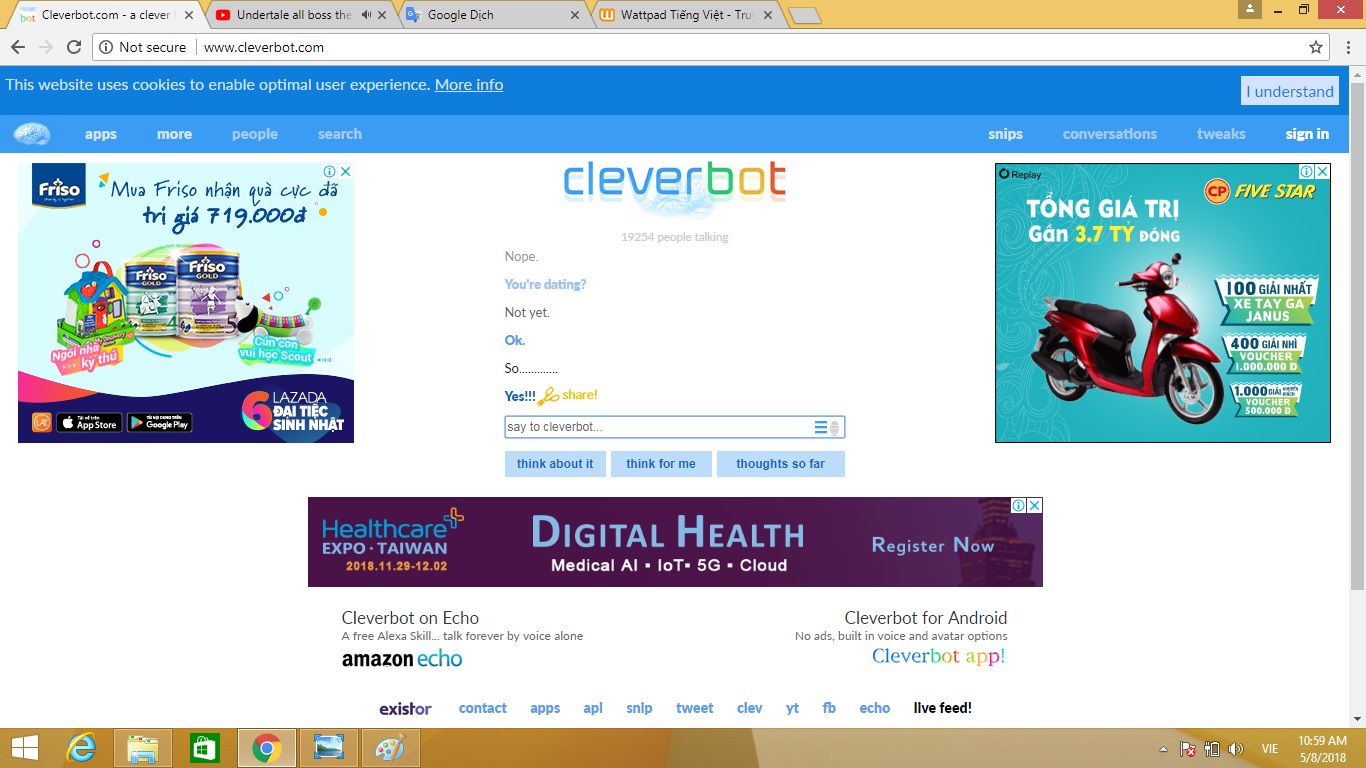Viewport: 1366px width, 768px height.
Task: Click the tweet footer link
Action: [x=694, y=708]
